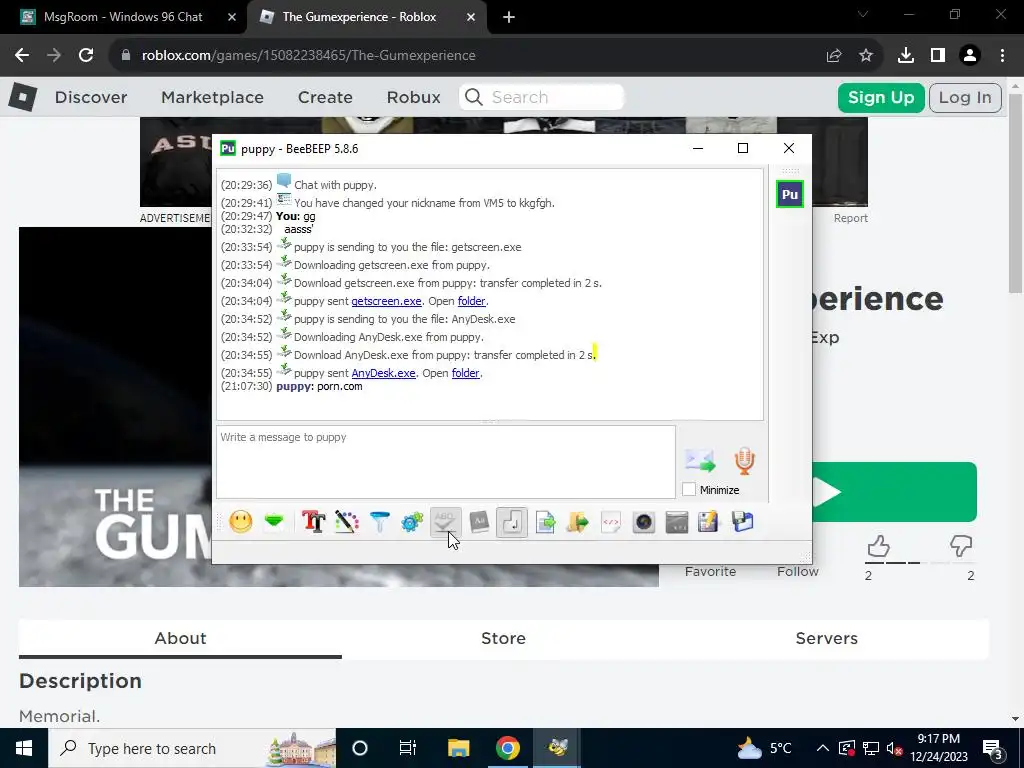Open Chrome three-dot menu
Image resolution: width=1024 pixels, height=768 pixels.
pyautogui.click(x=1002, y=56)
